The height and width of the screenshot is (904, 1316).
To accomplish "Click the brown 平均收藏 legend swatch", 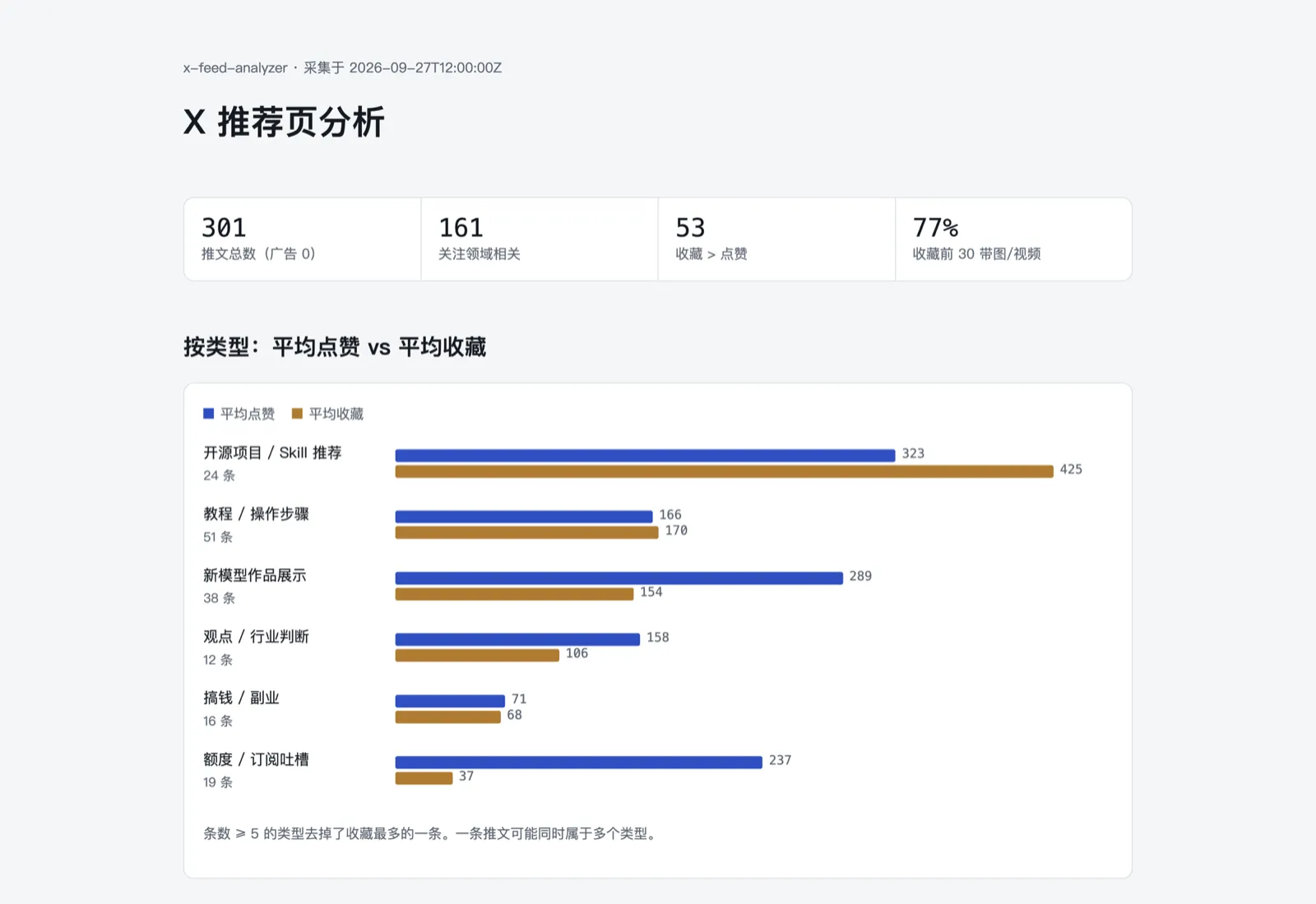I will tap(298, 414).
